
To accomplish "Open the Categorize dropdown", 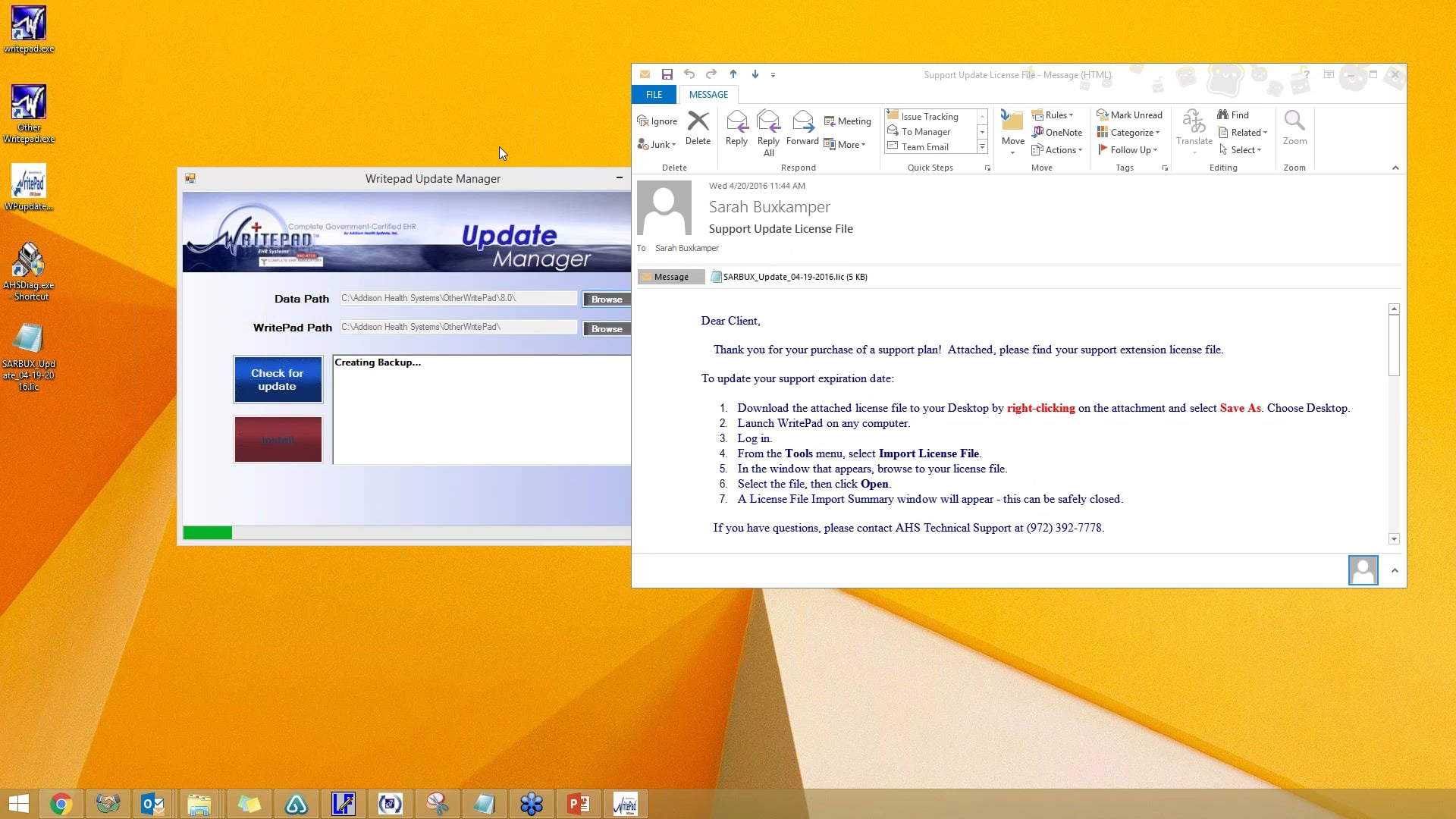I will (x=1128, y=133).
